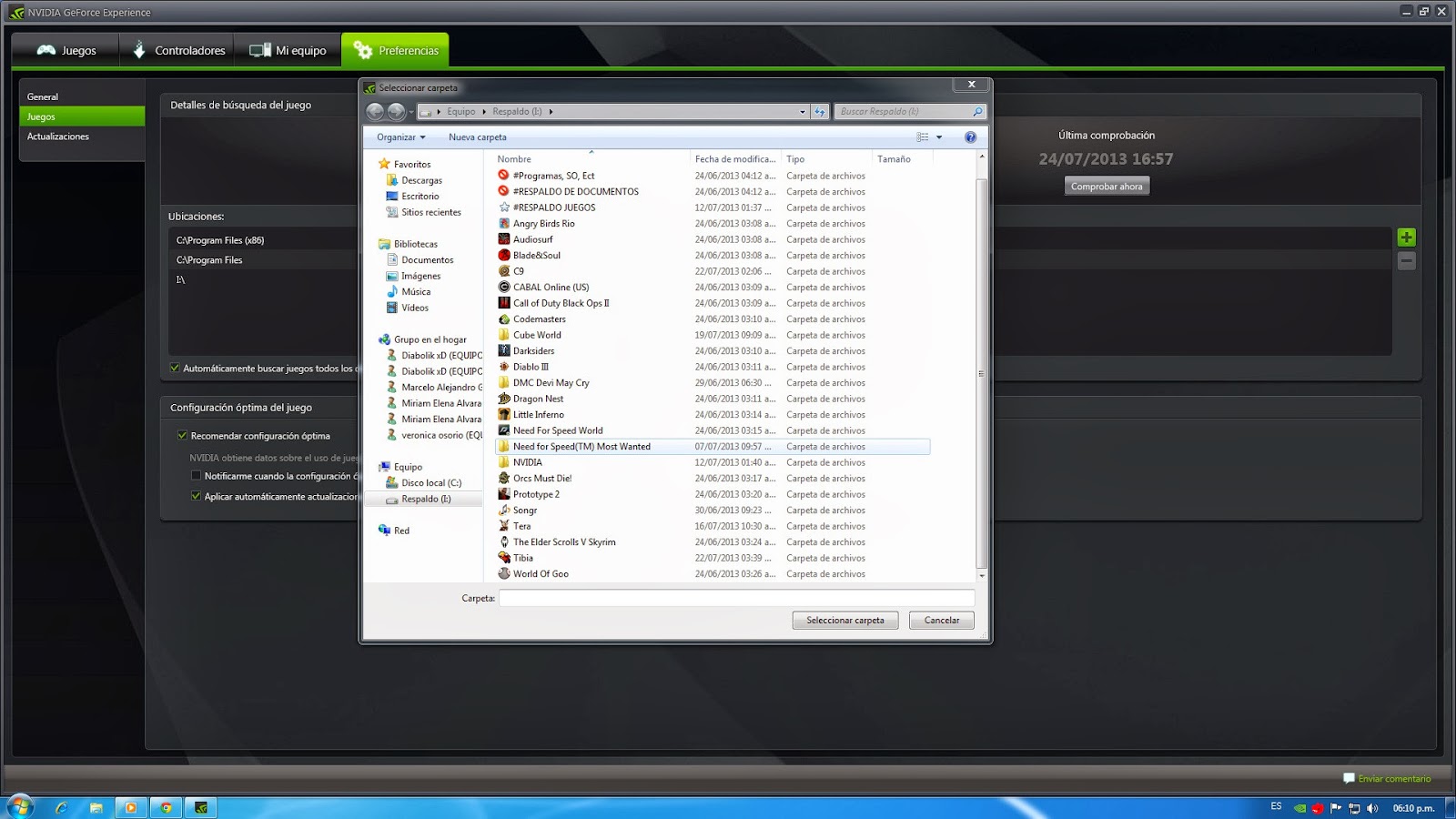Select Bibliotecas in navigation tree
This screenshot has width=1456, height=819.
coord(416,244)
